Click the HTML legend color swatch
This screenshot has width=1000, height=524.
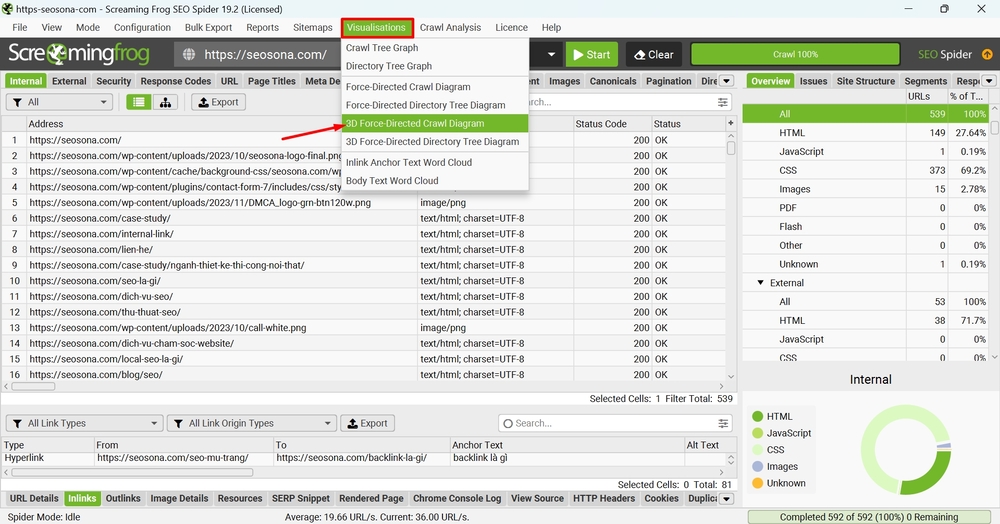(x=757, y=416)
